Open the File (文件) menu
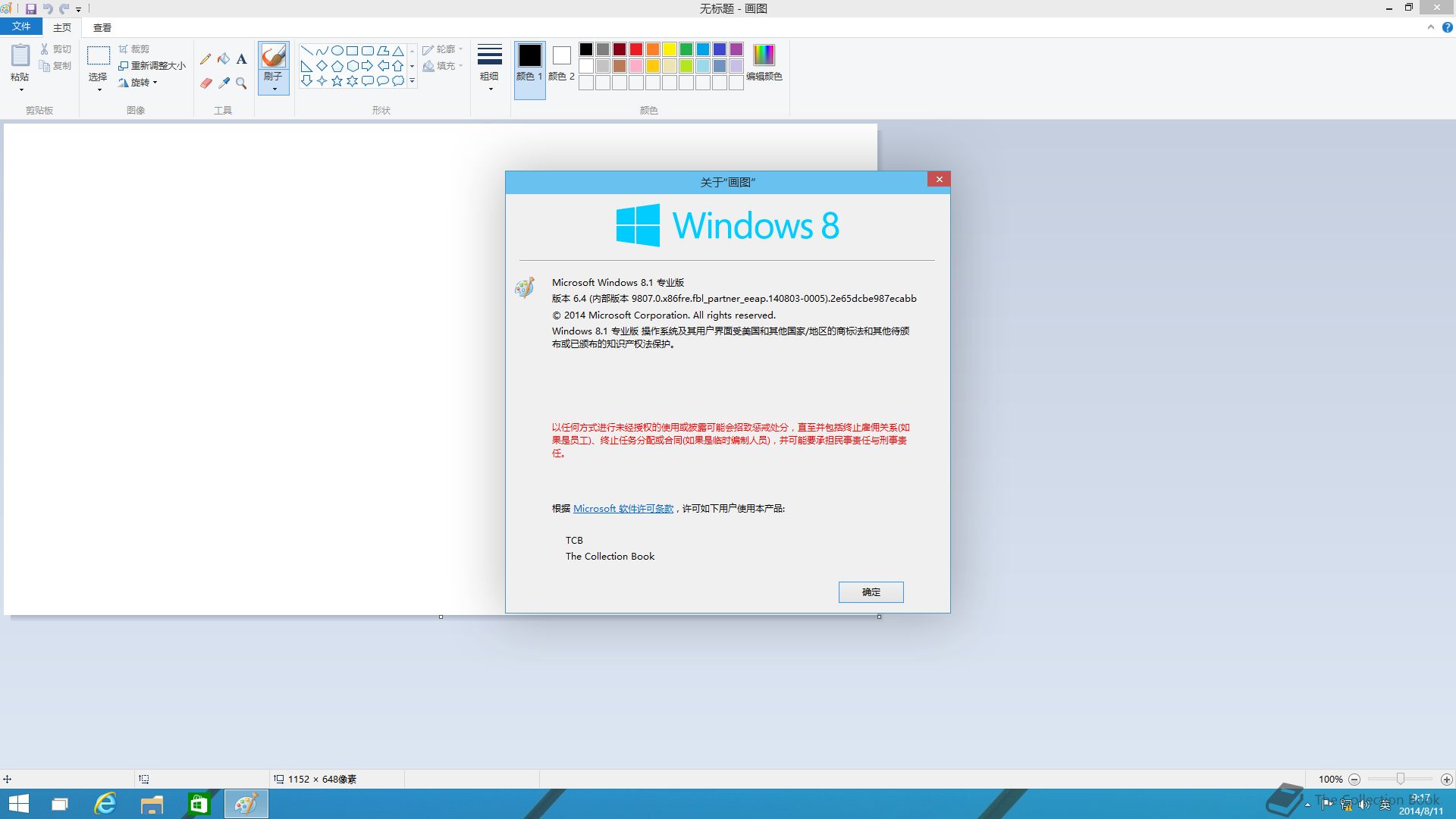Viewport: 1456px width, 819px height. coord(21,27)
